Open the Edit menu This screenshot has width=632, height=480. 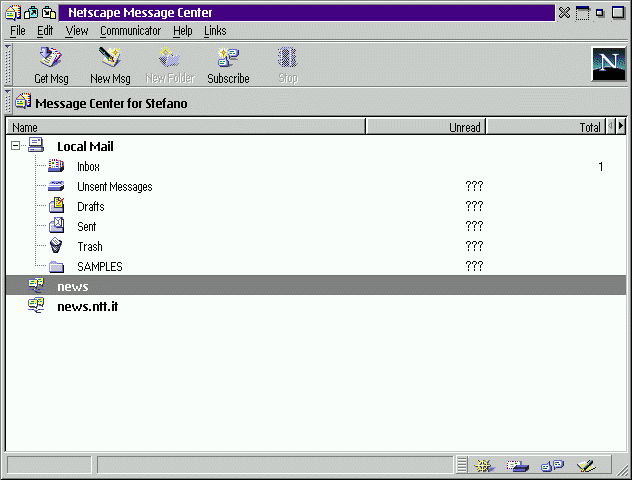(45, 31)
